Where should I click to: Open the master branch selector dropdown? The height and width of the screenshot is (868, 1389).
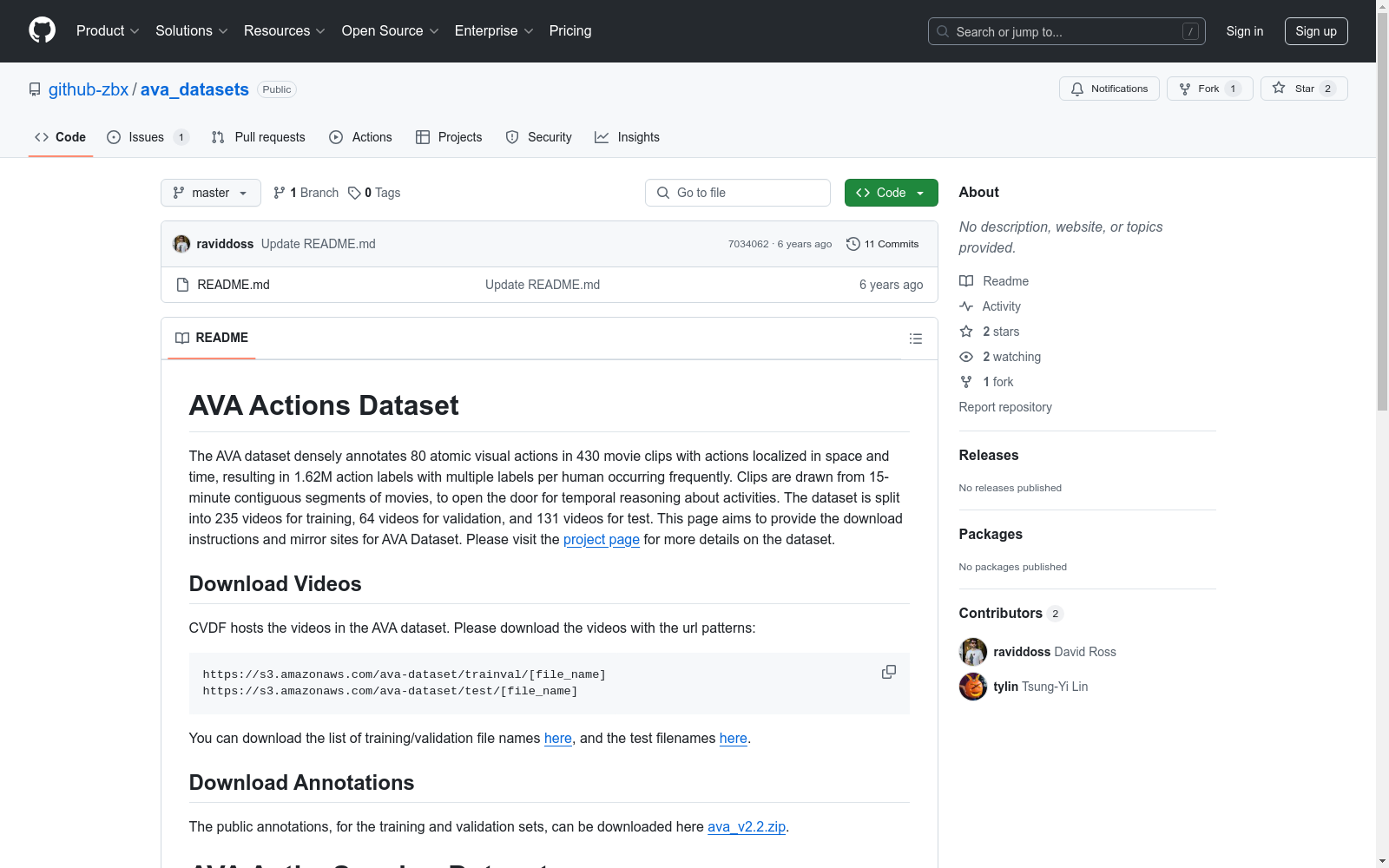(x=211, y=193)
